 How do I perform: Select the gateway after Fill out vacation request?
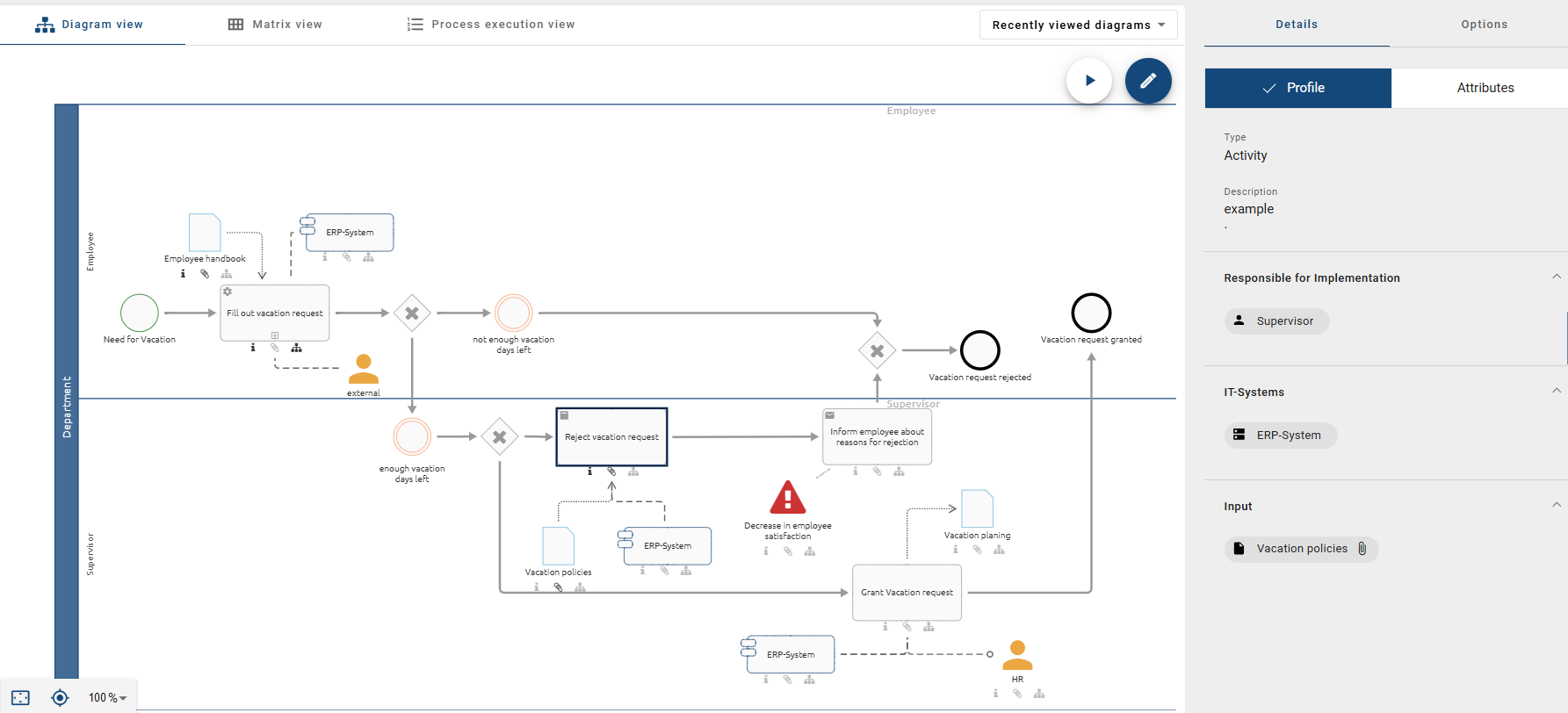pyautogui.click(x=412, y=313)
